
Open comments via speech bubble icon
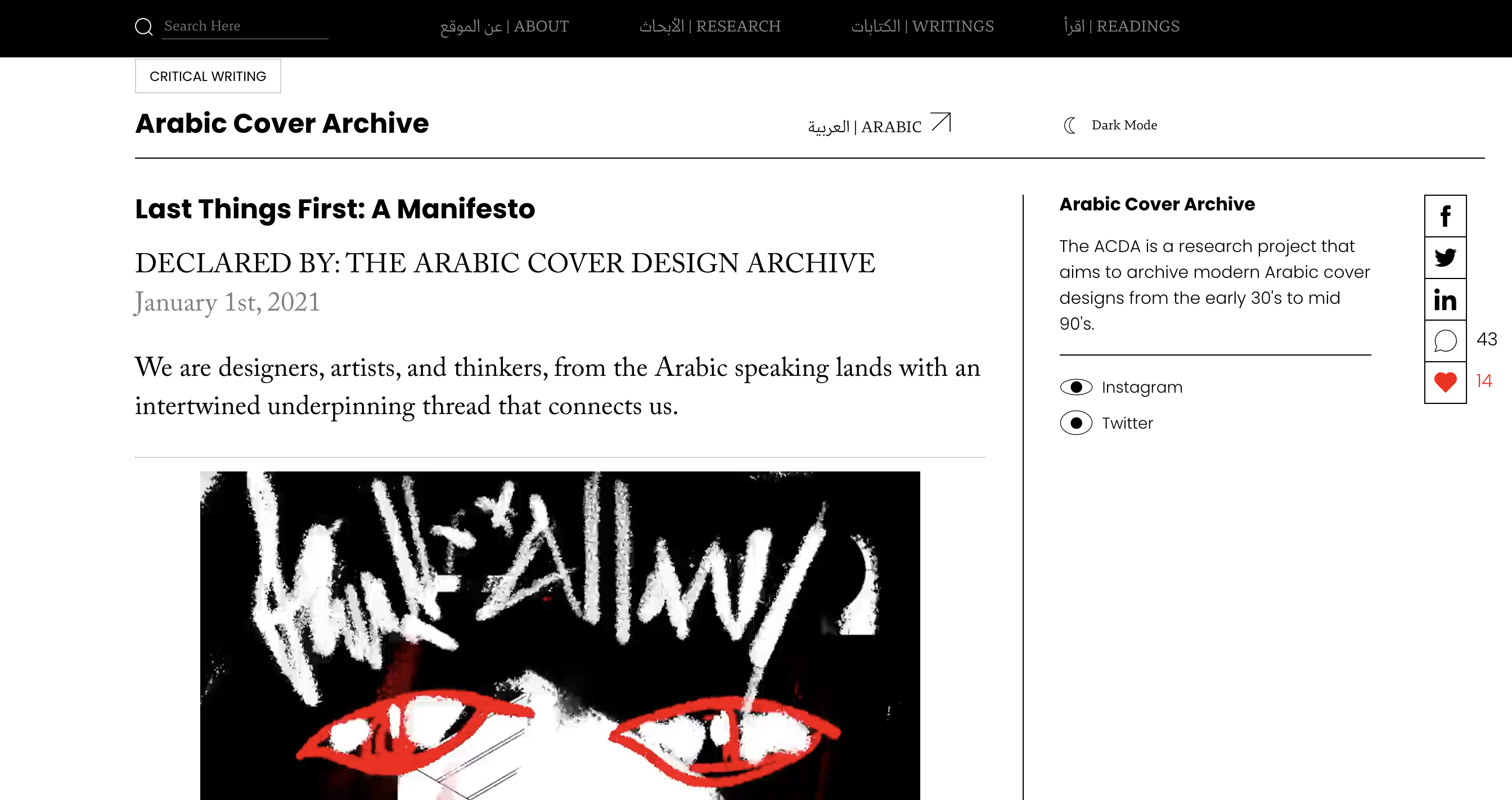tap(1445, 341)
